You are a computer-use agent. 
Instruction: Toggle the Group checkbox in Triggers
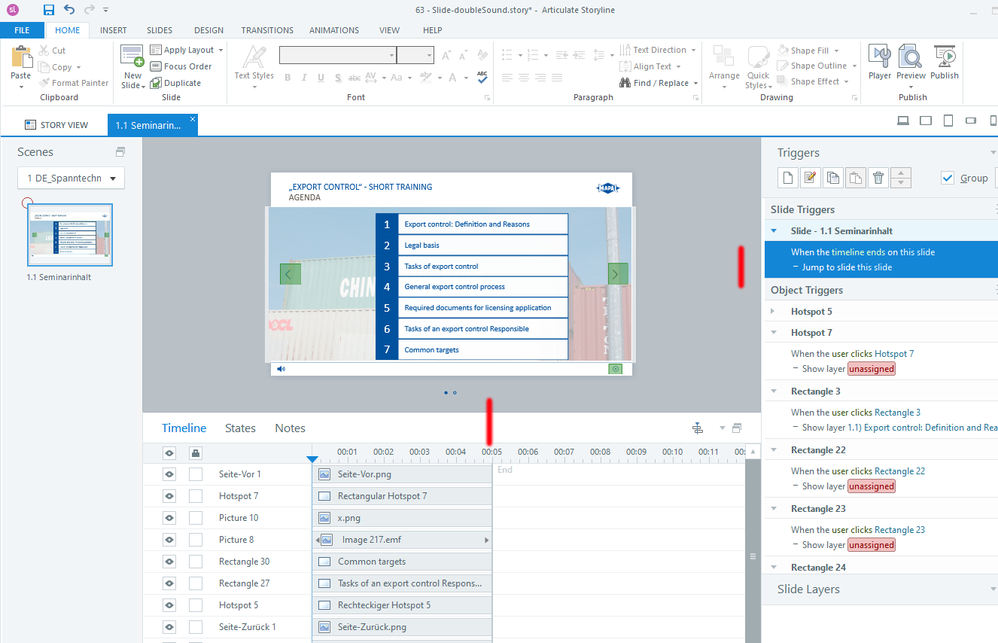(x=948, y=178)
